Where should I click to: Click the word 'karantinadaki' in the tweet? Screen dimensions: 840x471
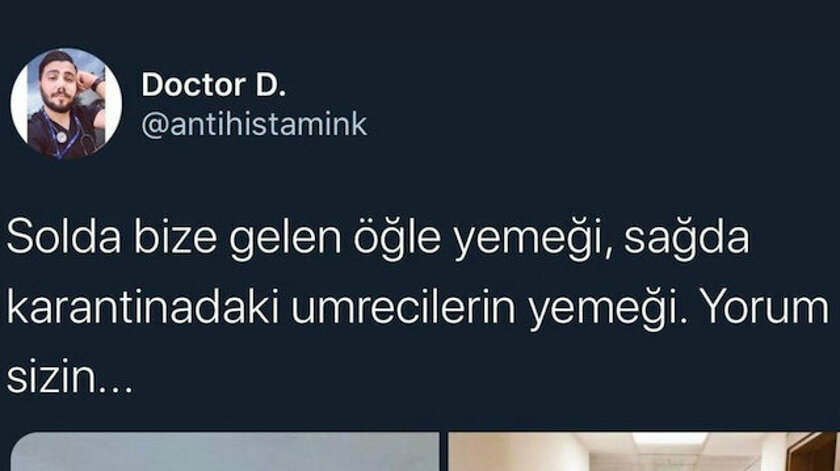[x=143, y=309]
